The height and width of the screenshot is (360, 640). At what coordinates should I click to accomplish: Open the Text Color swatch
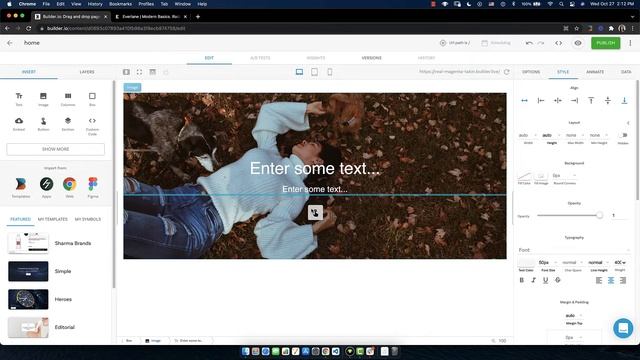(526, 262)
